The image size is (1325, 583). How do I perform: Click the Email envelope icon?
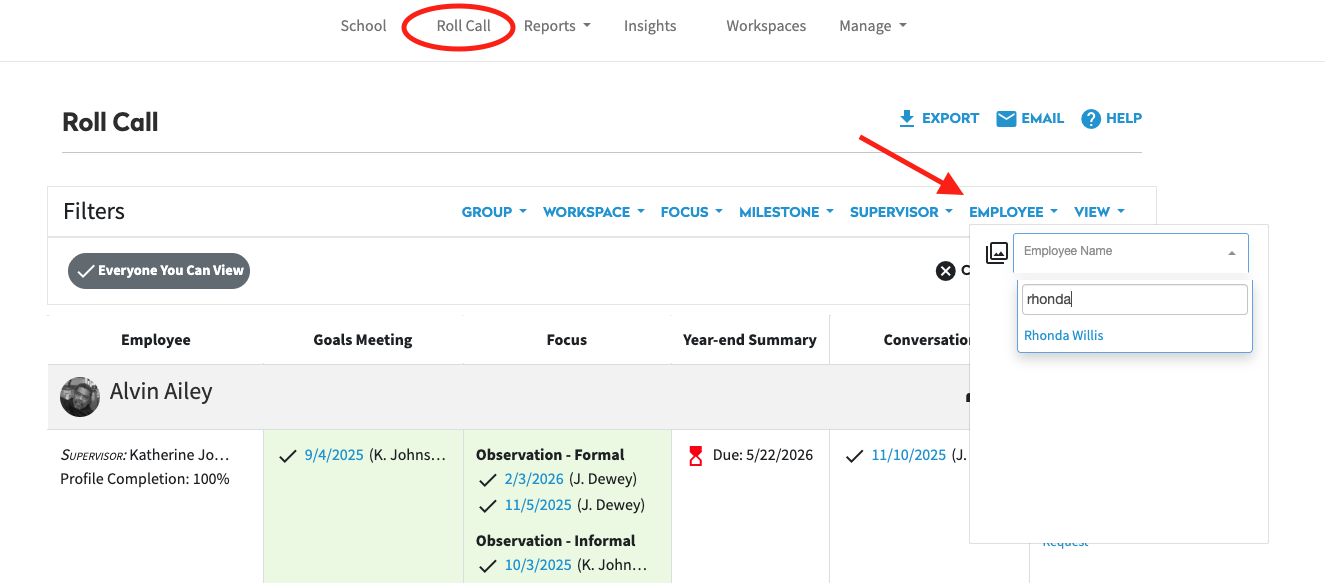coord(1006,119)
